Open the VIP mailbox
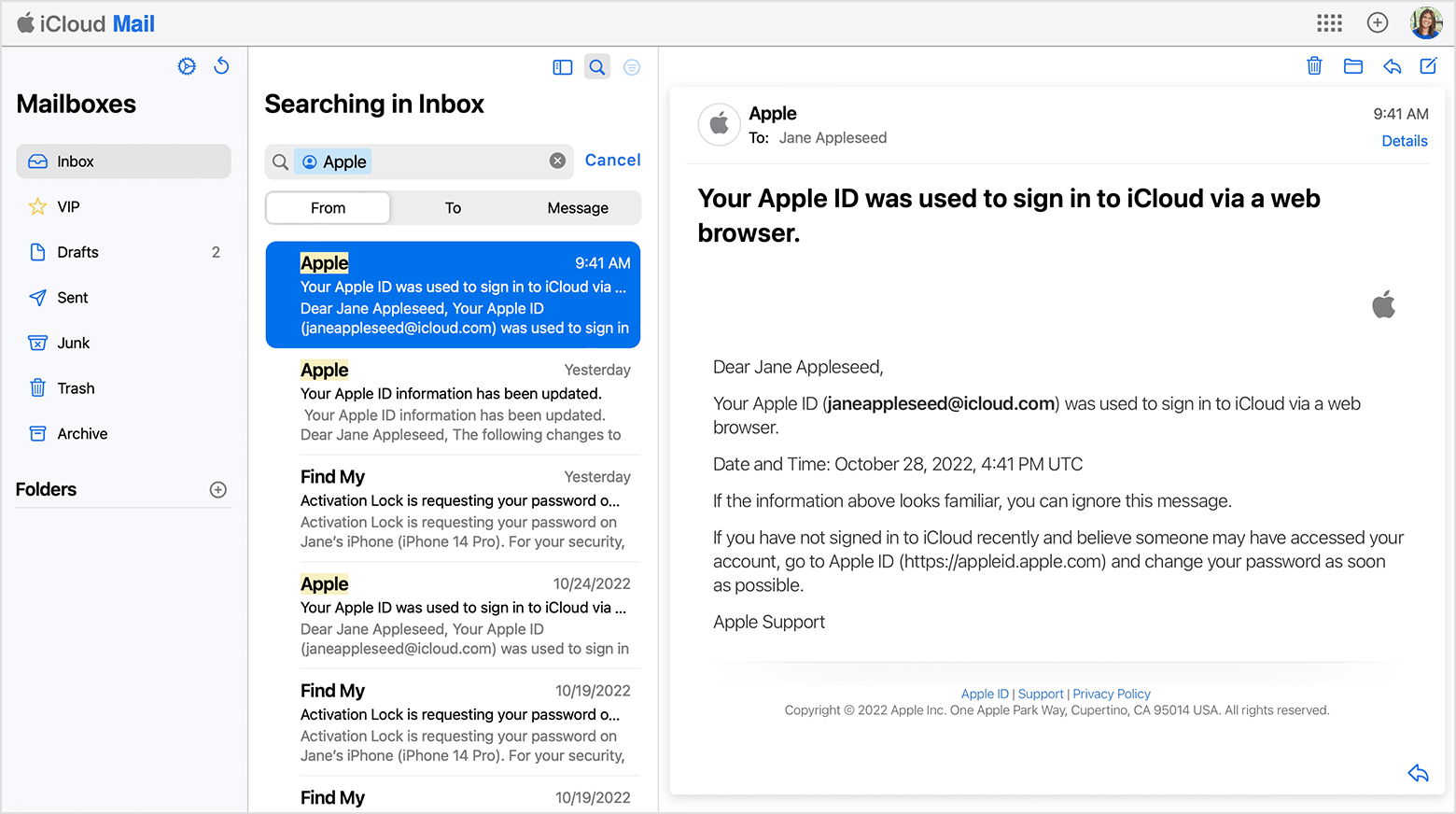Screen dimensions: 1456x814 click(123, 206)
